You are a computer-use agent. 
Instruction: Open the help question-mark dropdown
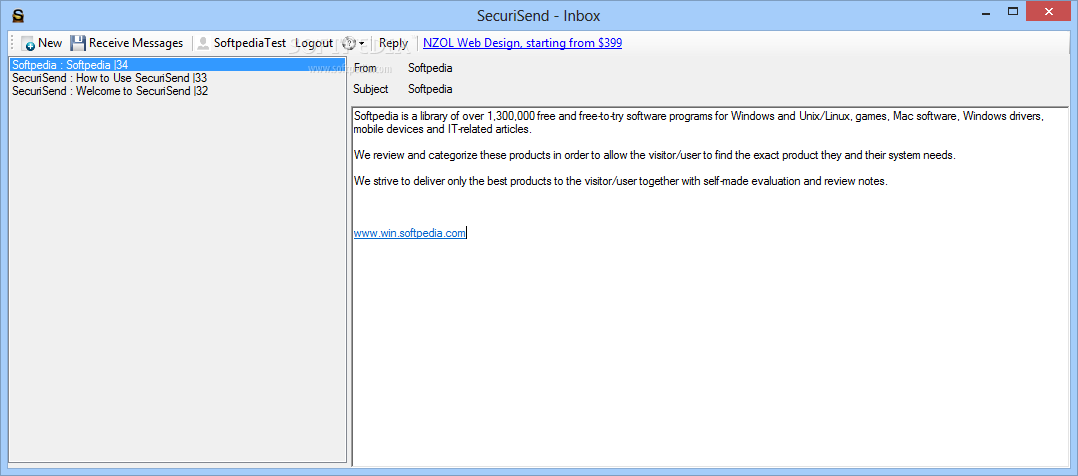353,43
